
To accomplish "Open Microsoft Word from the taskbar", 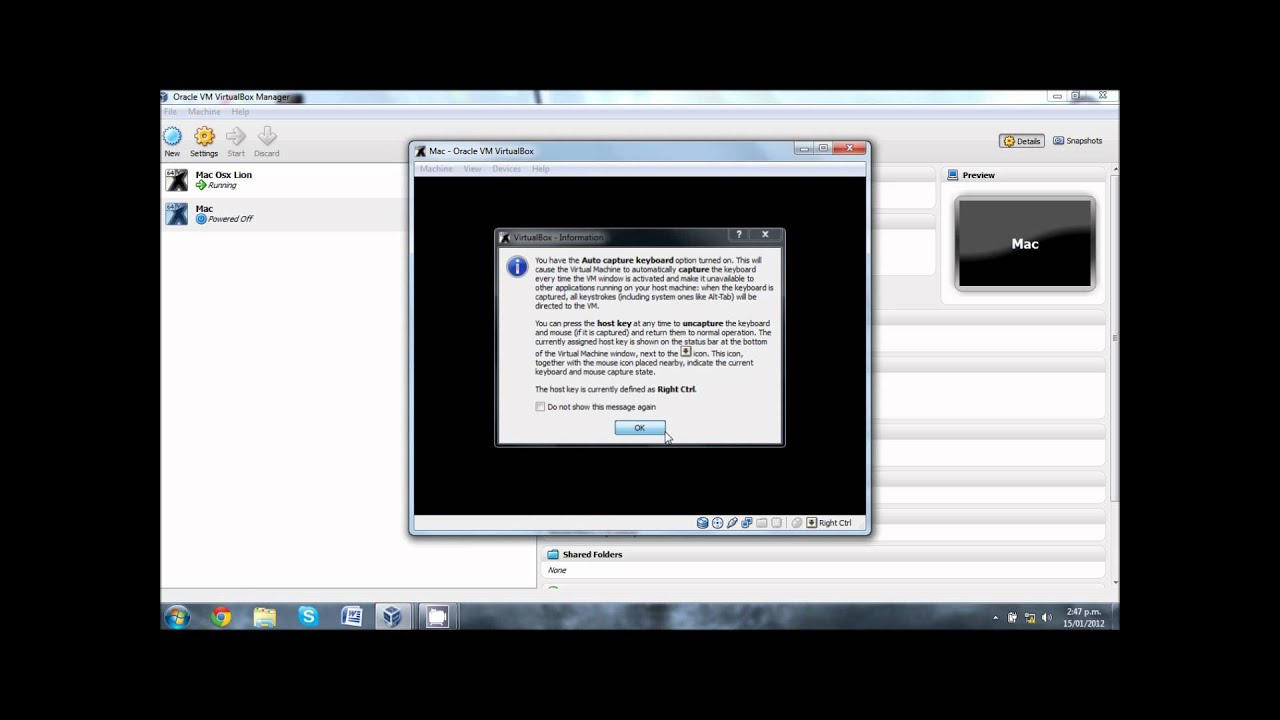I will pyautogui.click(x=351, y=617).
